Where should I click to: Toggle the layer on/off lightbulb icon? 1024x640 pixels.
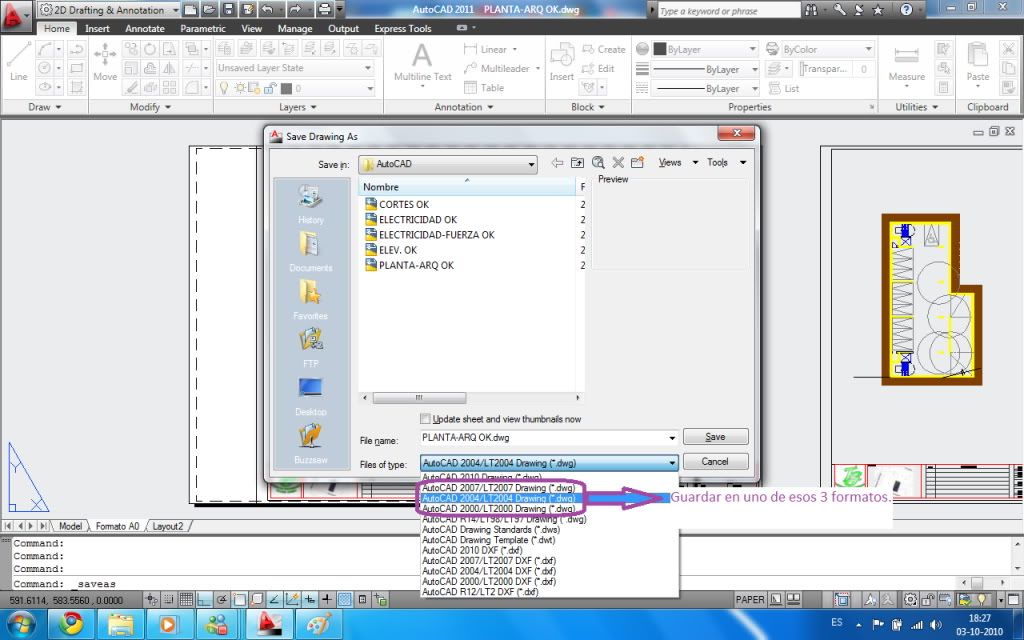point(224,88)
